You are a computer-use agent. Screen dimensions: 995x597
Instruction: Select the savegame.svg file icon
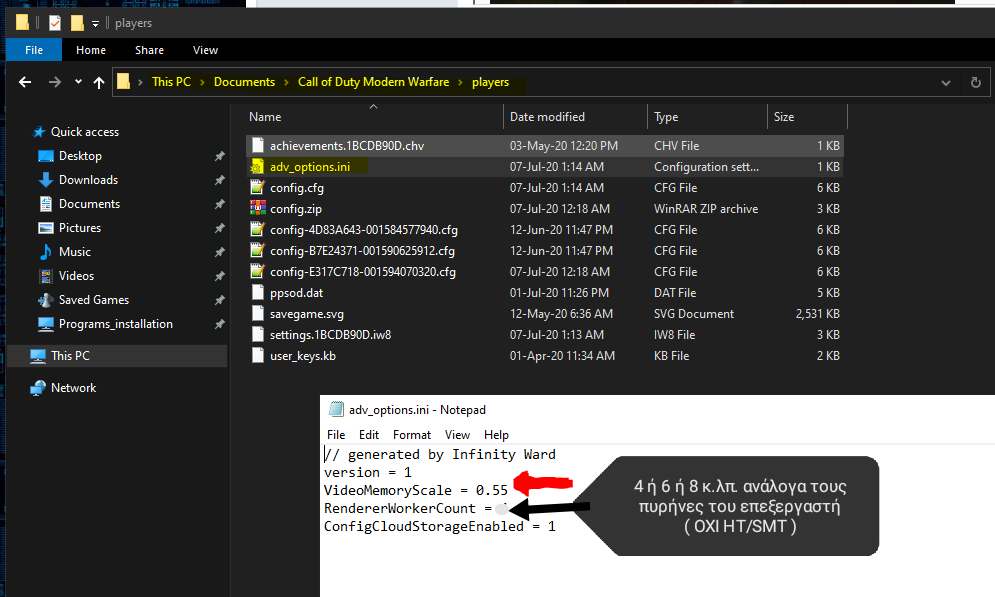tap(258, 313)
